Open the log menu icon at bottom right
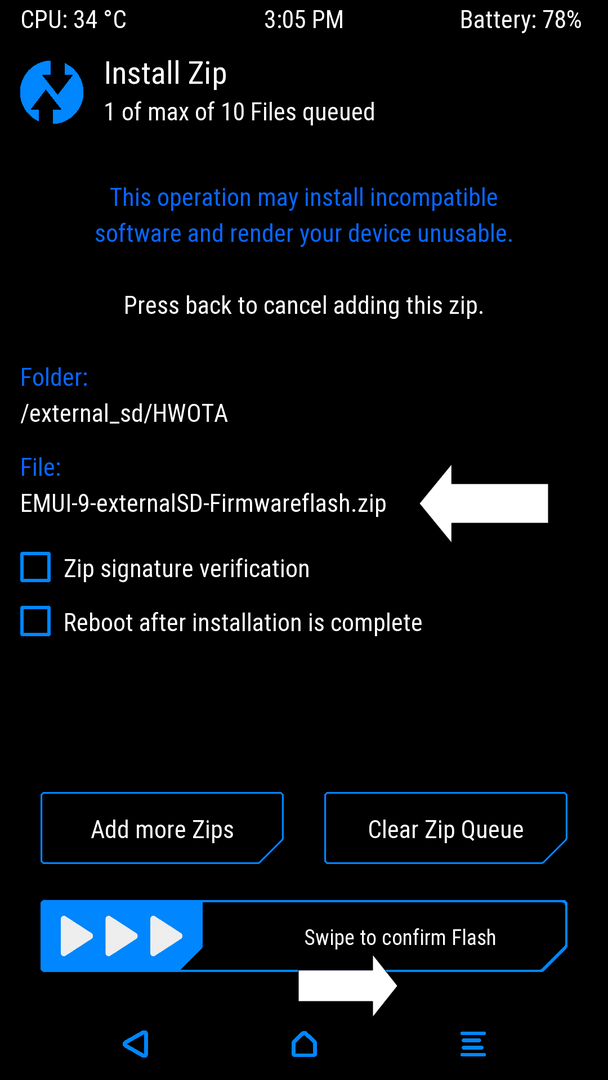 pos(473,1044)
